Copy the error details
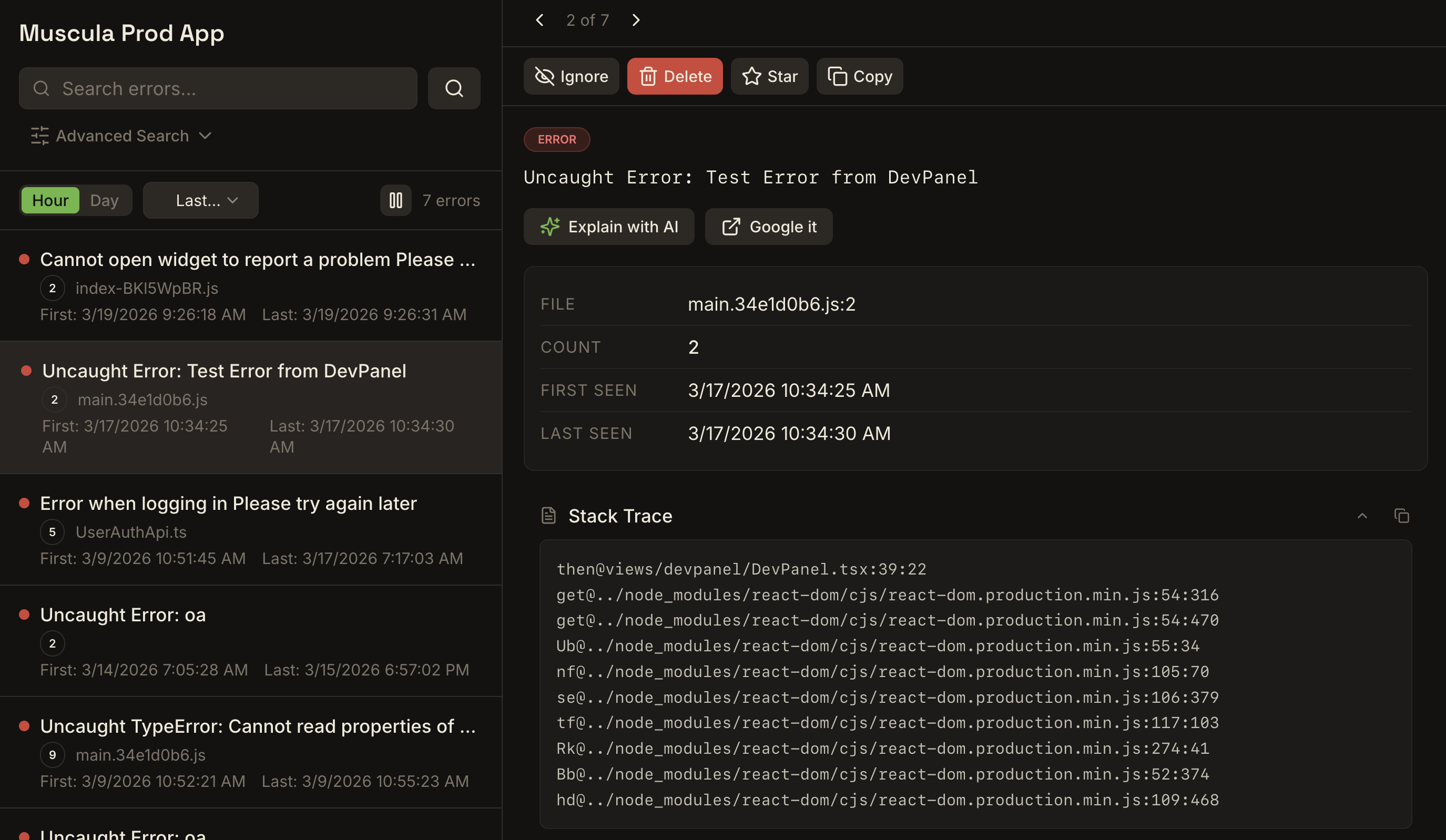 (859, 76)
